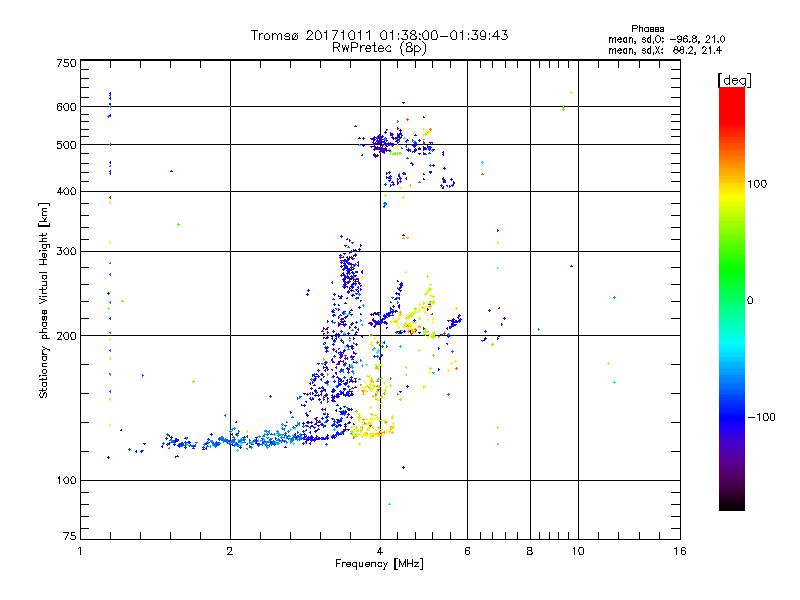Click the y-axis tick label '600'

click(66, 107)
